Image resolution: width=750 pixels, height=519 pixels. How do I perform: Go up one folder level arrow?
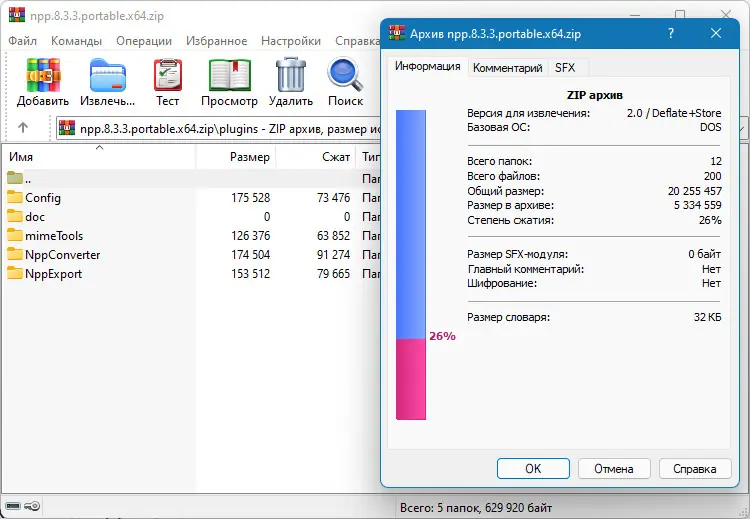[23, 127]
